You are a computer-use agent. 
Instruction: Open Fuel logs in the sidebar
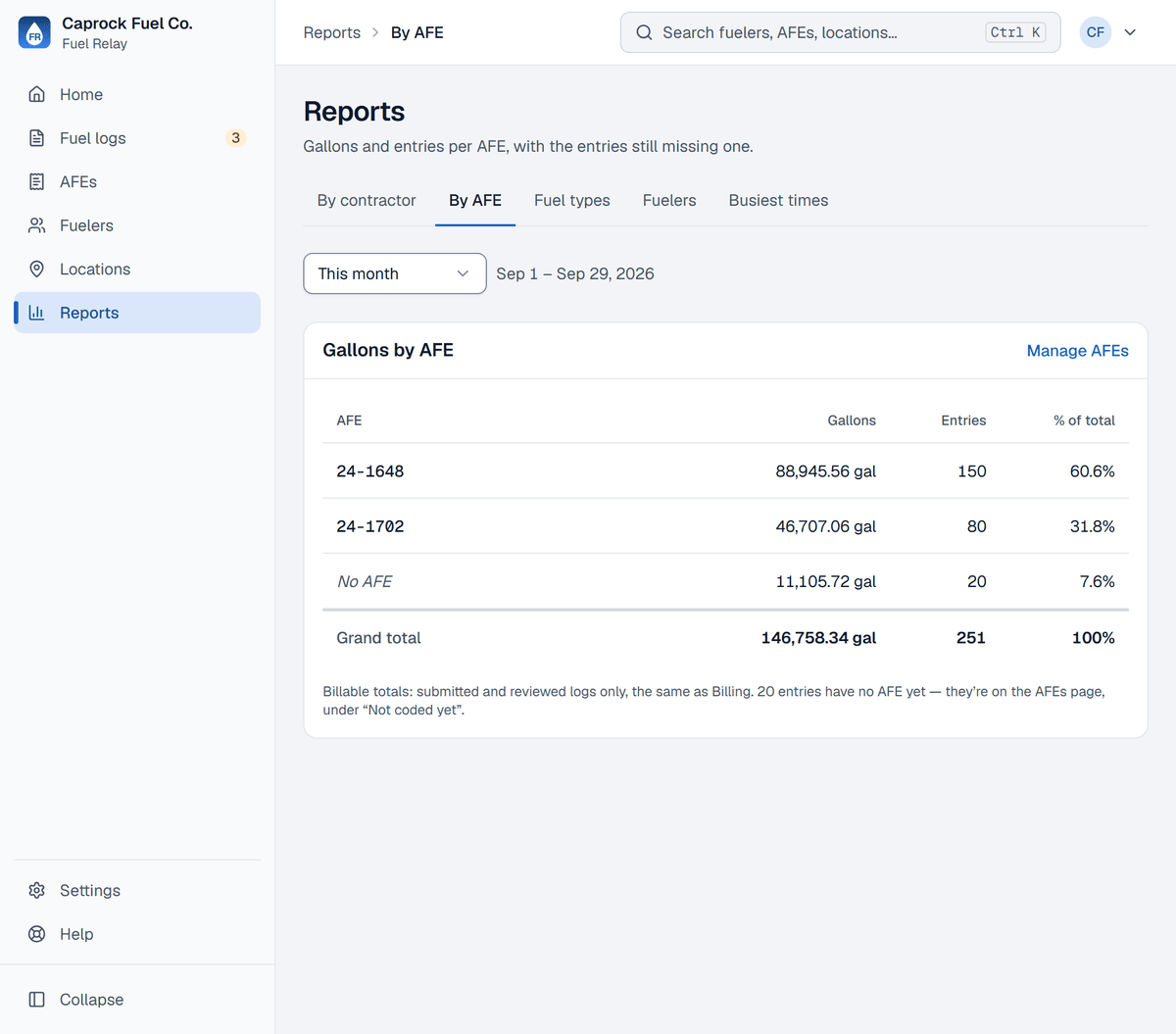click(137, 138)
